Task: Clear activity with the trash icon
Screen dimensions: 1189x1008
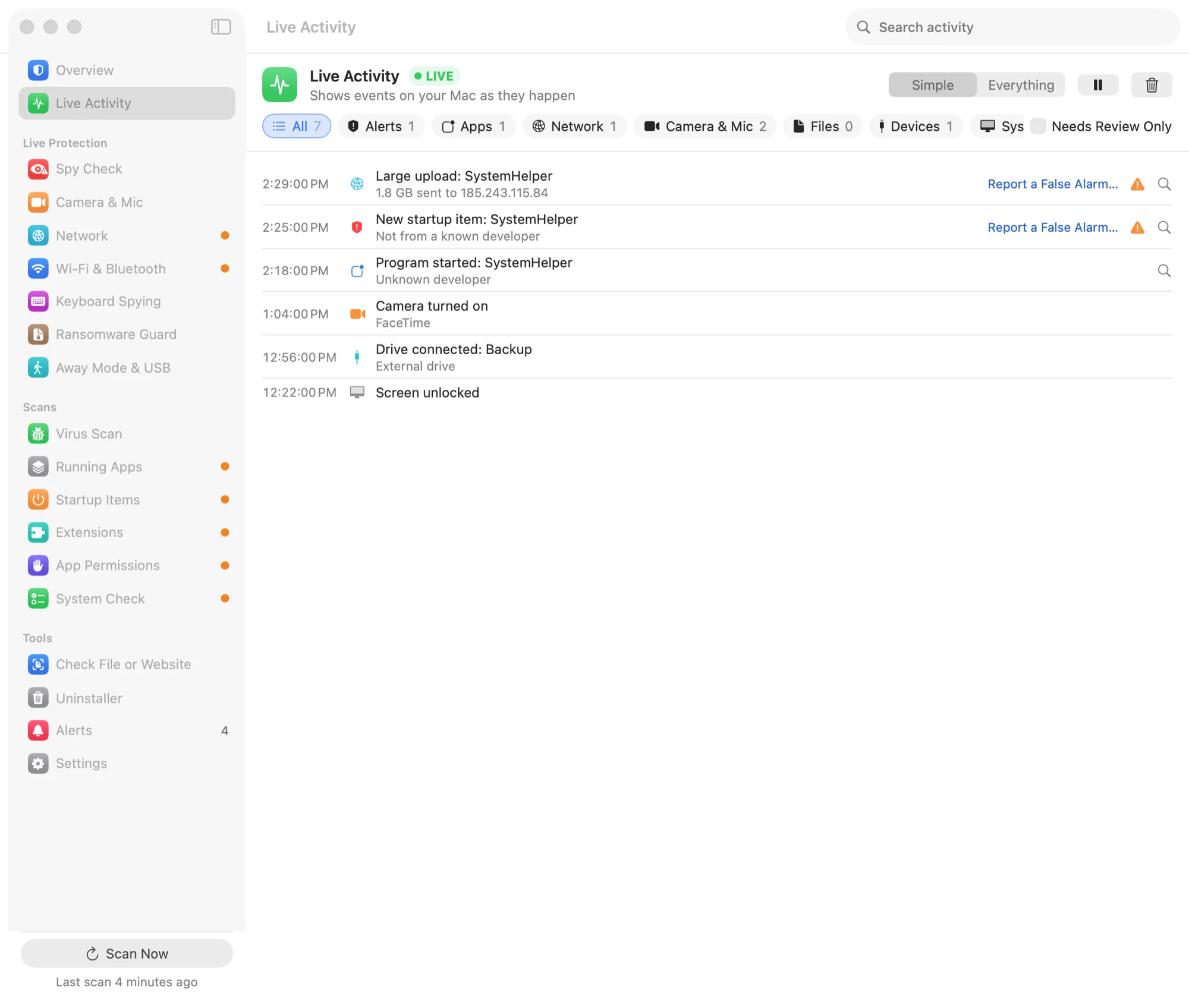Action: (1152, 85)
